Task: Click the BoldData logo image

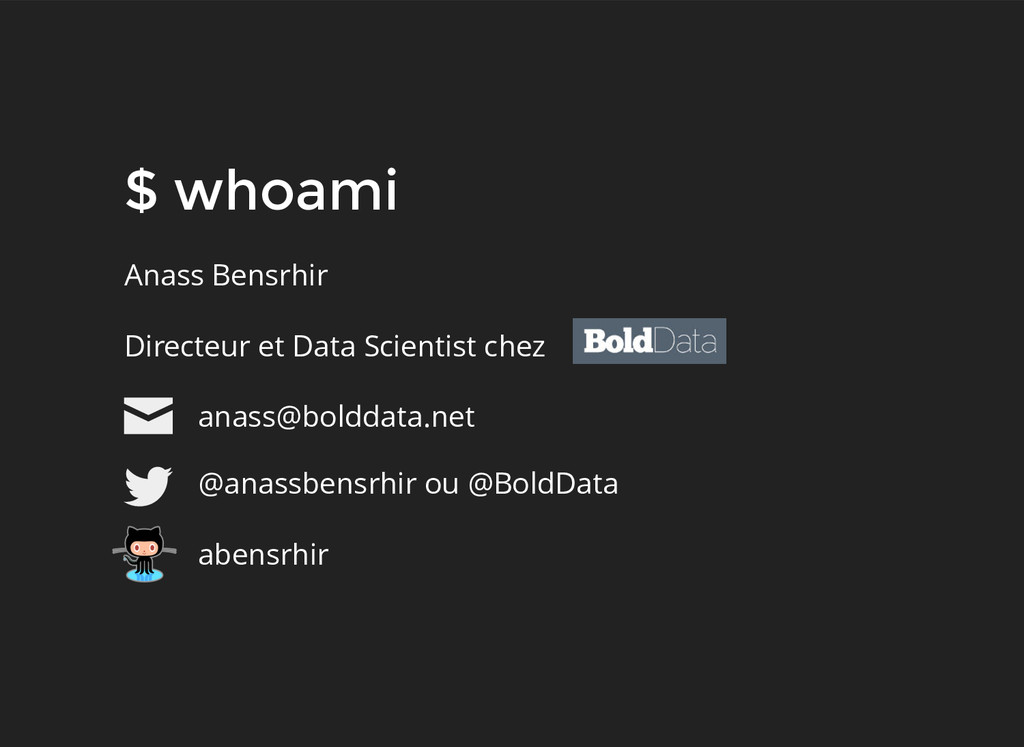Action: [x=649, y=341]
